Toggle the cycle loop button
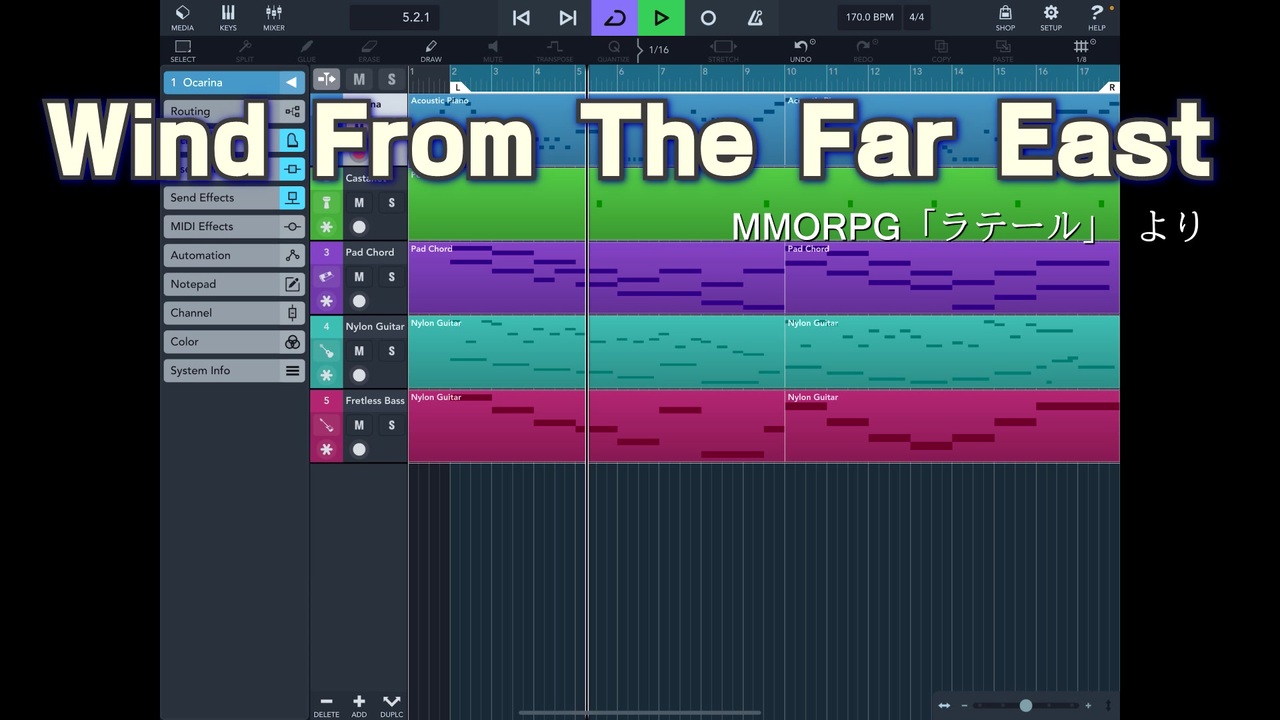 (614, 17)
